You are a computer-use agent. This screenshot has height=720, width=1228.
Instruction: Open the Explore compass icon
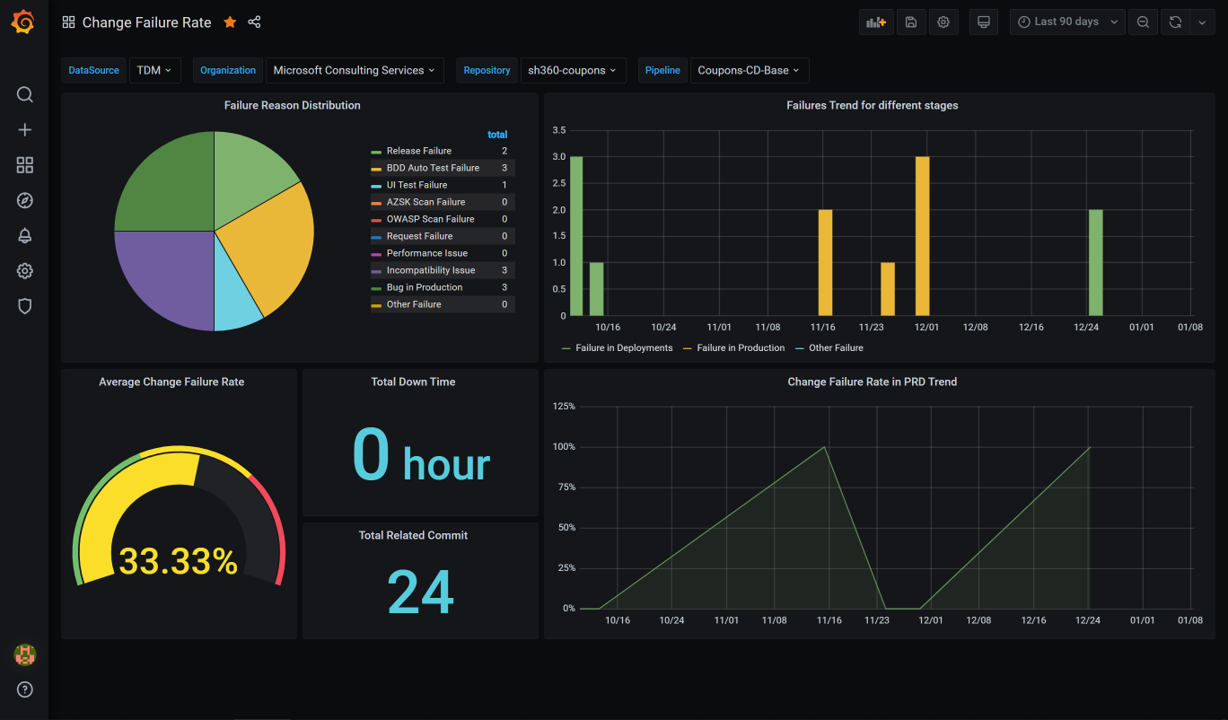[25, 200]
